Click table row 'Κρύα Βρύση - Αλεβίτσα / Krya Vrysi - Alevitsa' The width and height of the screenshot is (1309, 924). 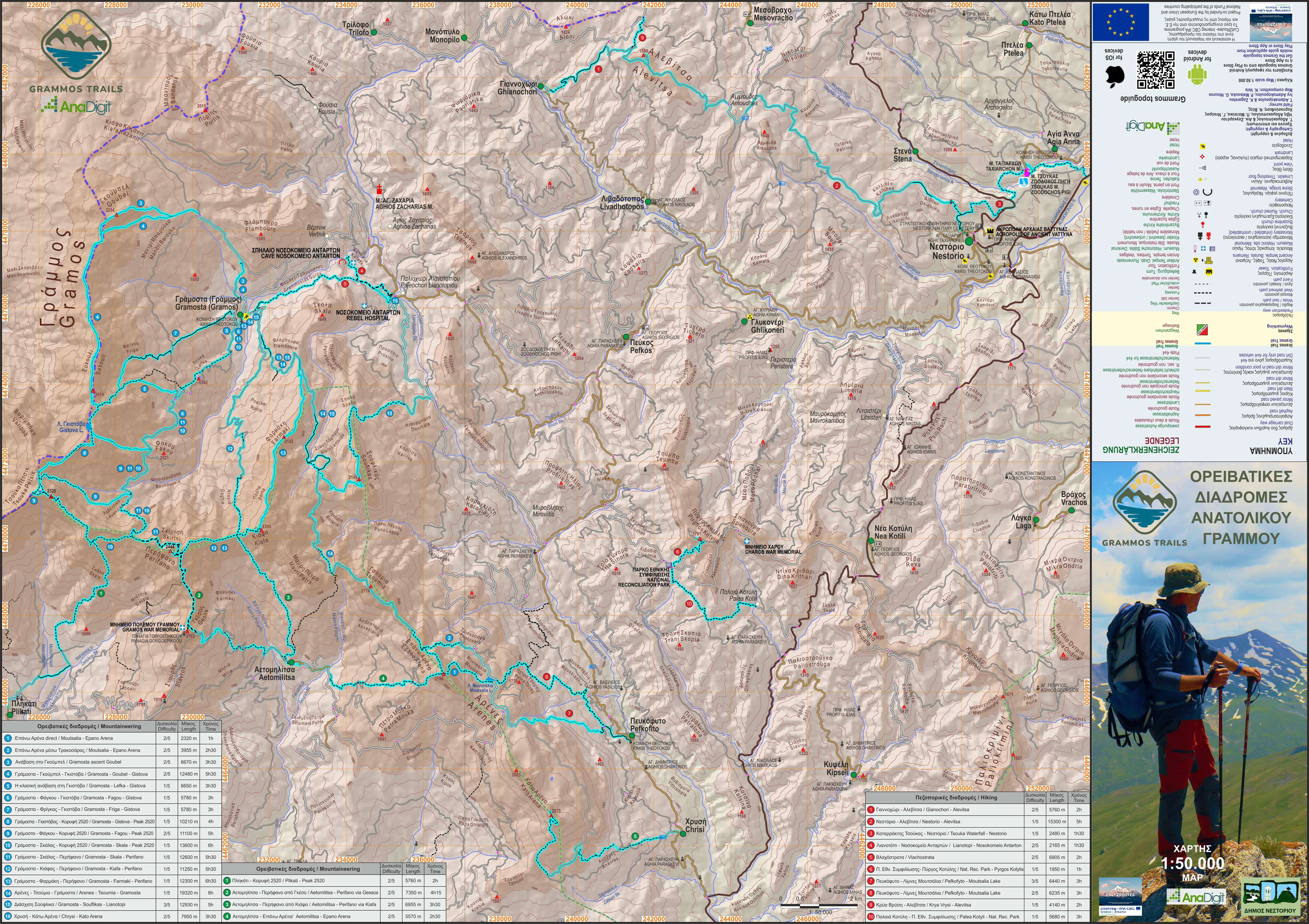pyautogui.click(x=977, y=905)
